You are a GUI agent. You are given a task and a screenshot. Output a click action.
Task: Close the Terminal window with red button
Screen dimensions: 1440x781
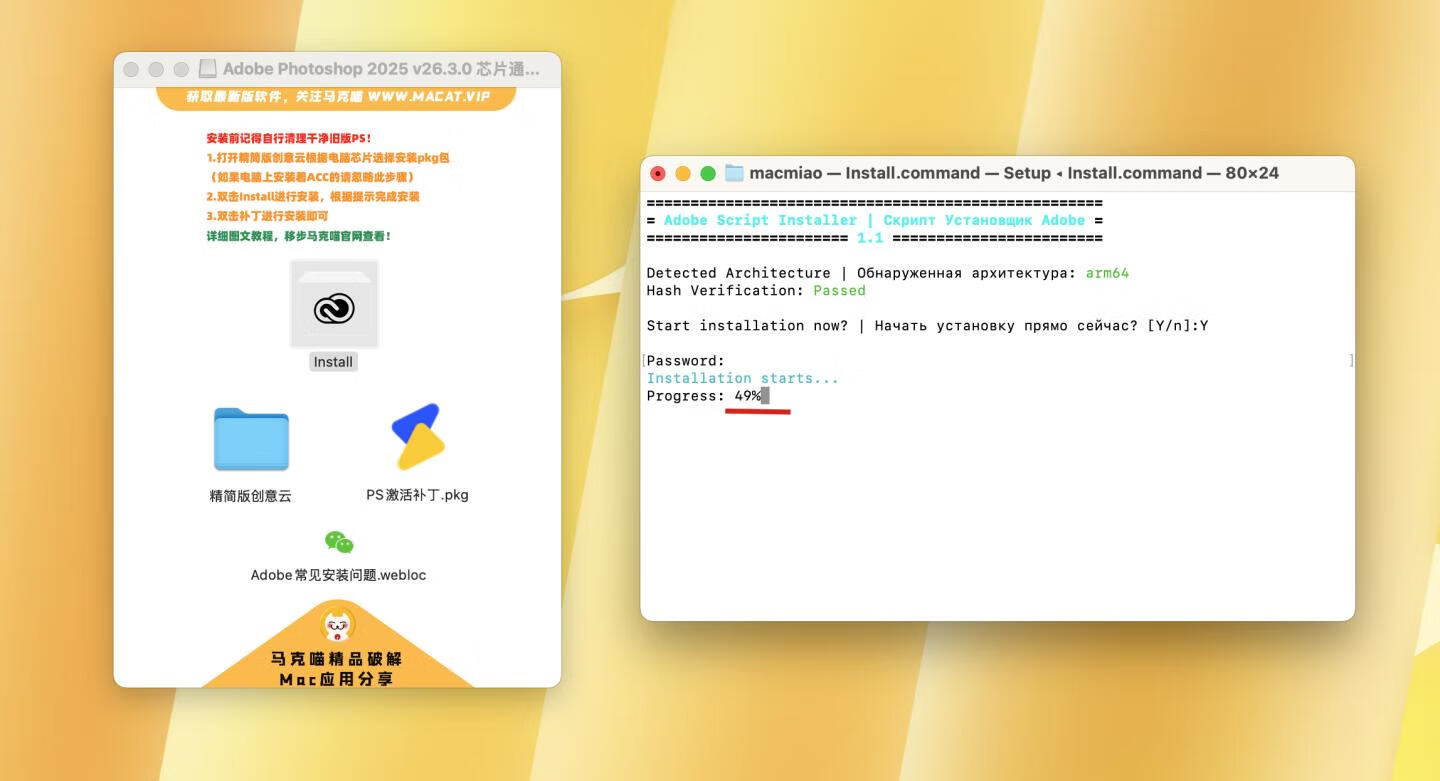tap(658, 173)
